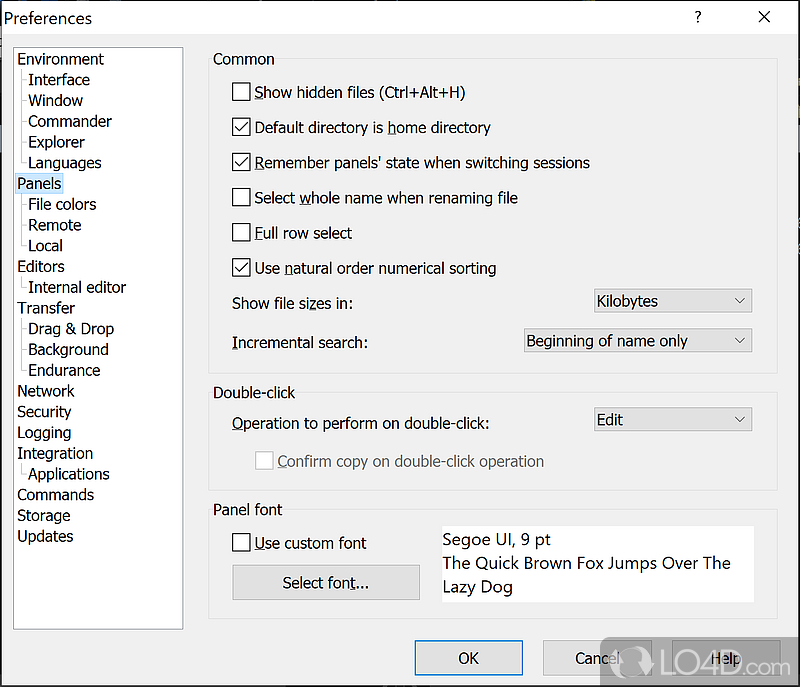The image size is (800, 687).
Task: Select Environment in the preferences tree
Action: (60, 59)
